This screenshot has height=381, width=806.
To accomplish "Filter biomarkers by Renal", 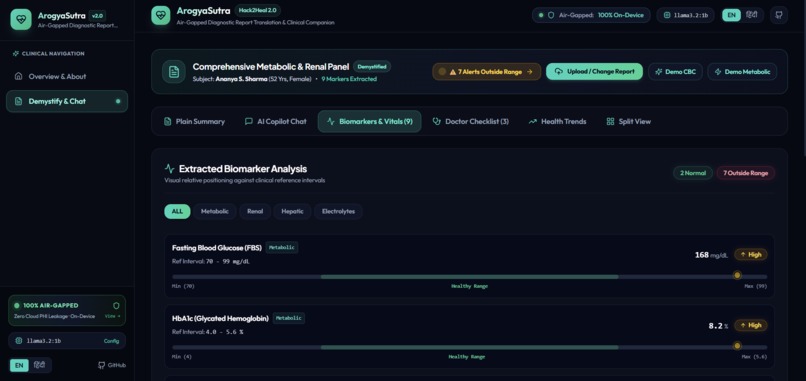I will pos(255,211).
